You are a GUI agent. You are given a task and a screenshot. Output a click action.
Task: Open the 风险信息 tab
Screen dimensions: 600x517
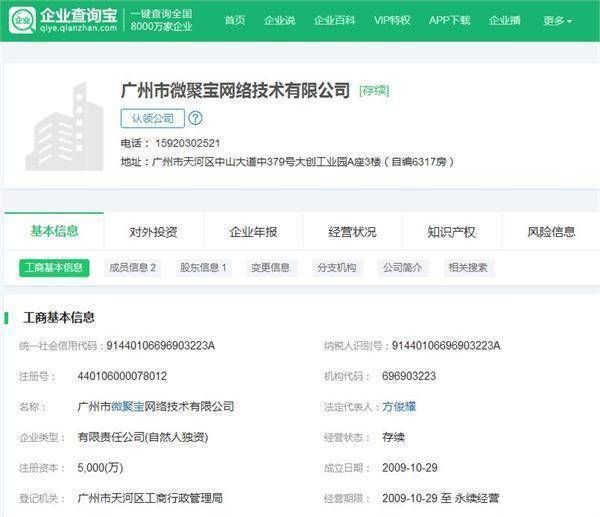(551, 232)
